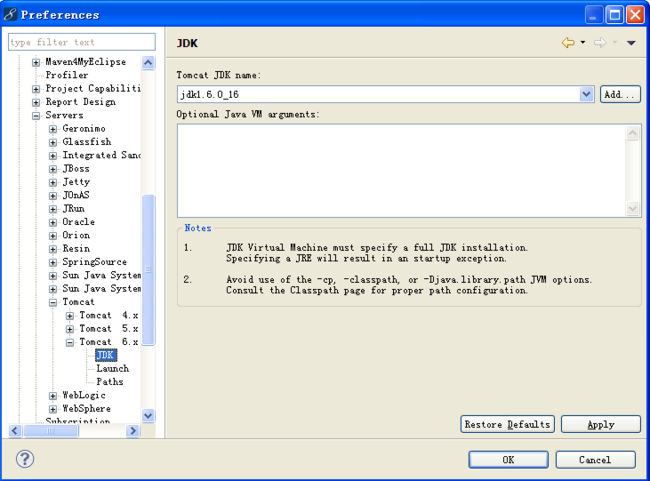The image size is (650, 481).
Task: Click the forward navigation arrow icon
Action: [x=600, y=43]
